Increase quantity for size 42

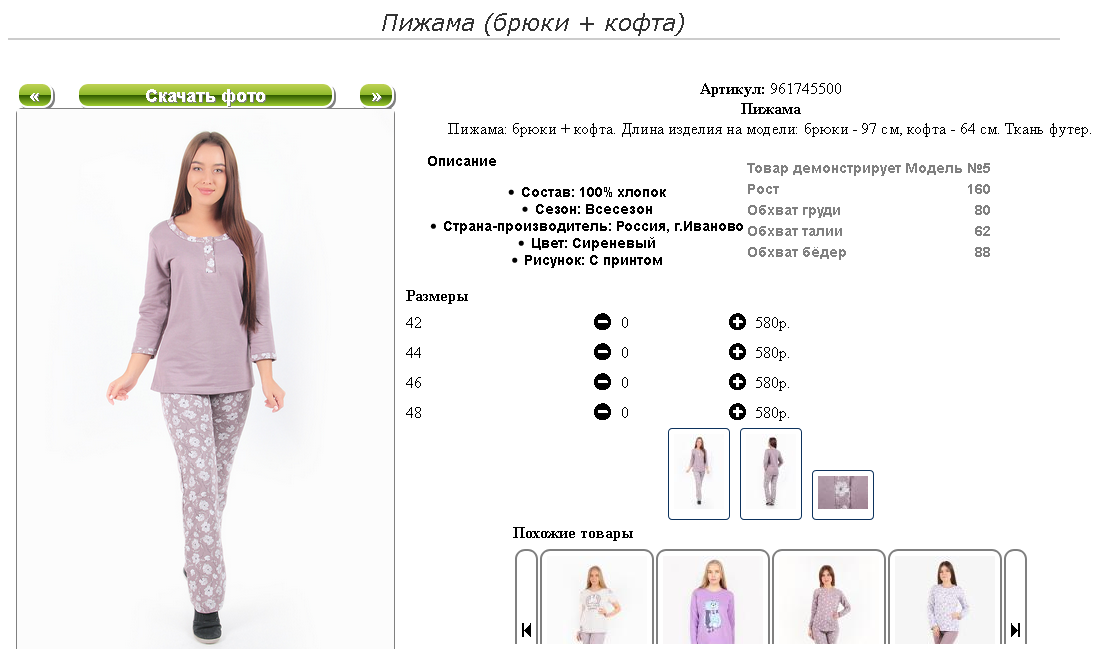point(737,322)
